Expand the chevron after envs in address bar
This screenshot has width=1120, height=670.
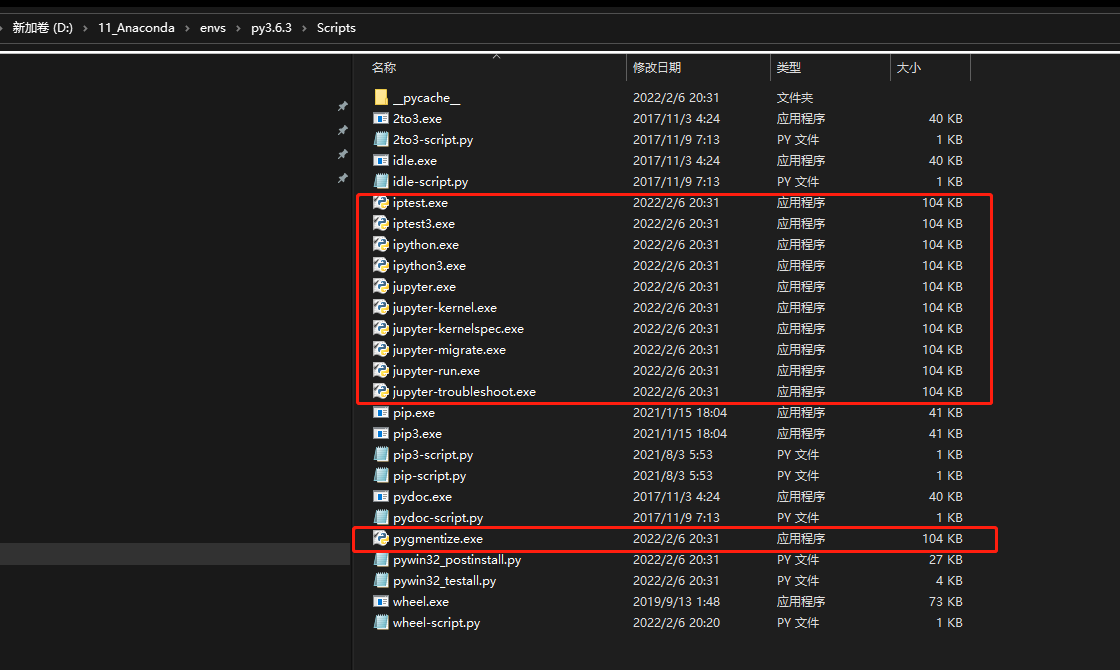pos(239,28)
